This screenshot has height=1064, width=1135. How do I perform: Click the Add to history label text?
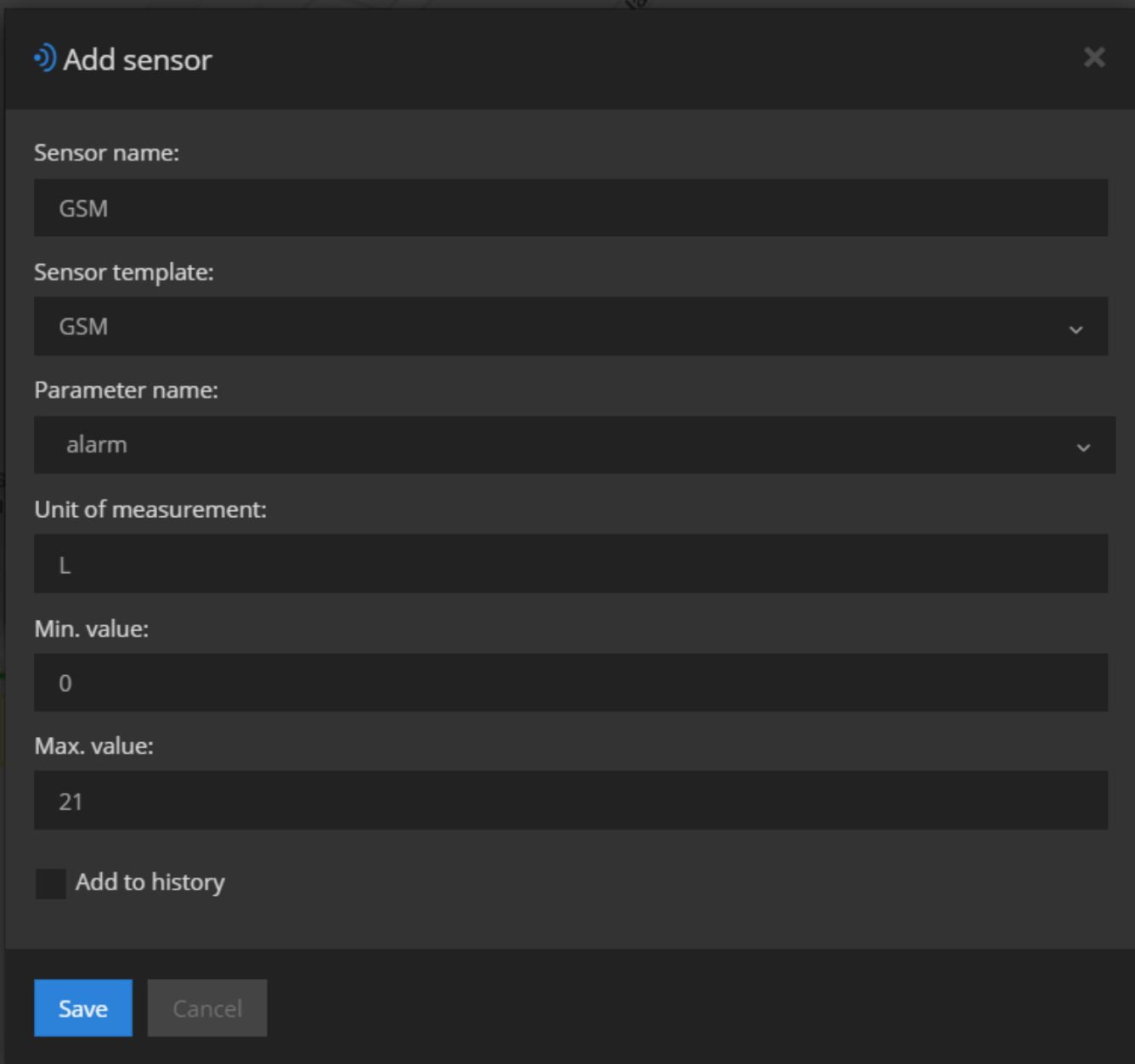click(x=150, y=882)
